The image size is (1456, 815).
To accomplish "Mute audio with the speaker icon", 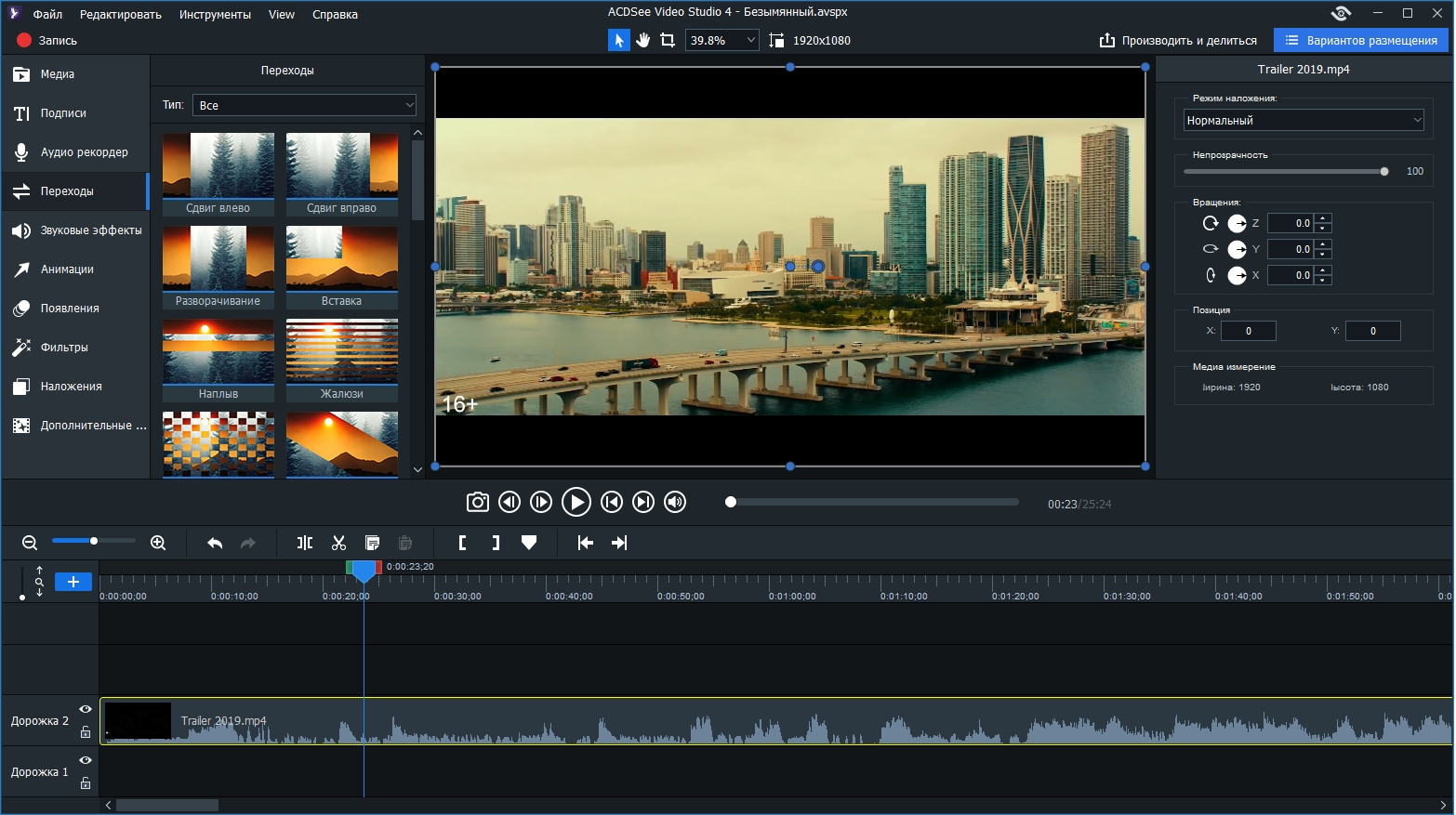I will point(675,503).
